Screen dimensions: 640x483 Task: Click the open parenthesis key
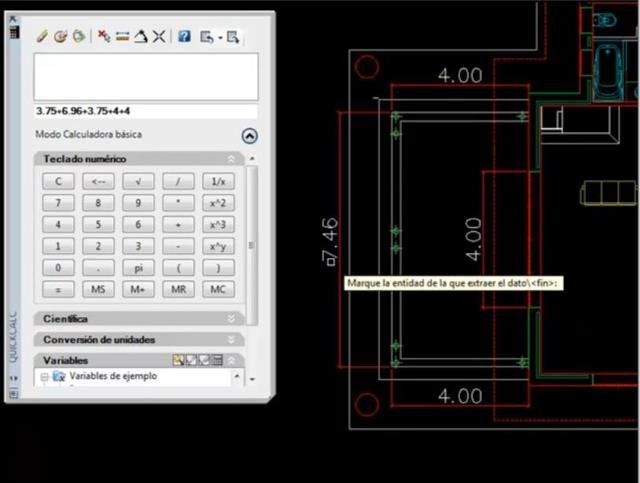click(x=178, y=268)
